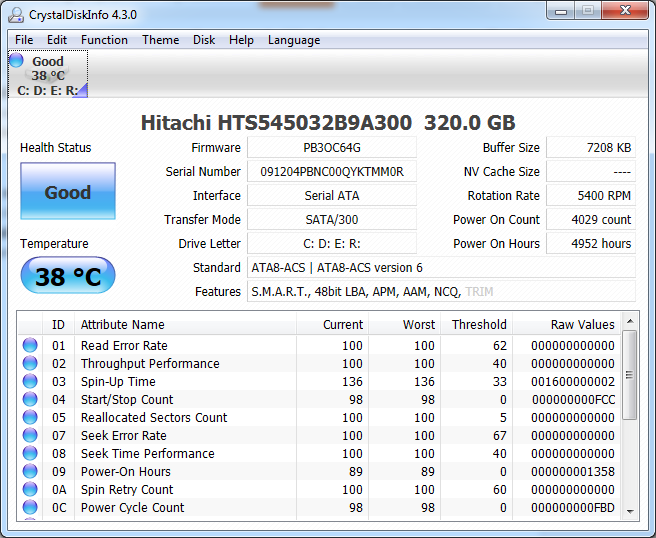Click status orb for Start/Stop Count
This screenshot has width=656, height=538.
(x=30, y=399)
